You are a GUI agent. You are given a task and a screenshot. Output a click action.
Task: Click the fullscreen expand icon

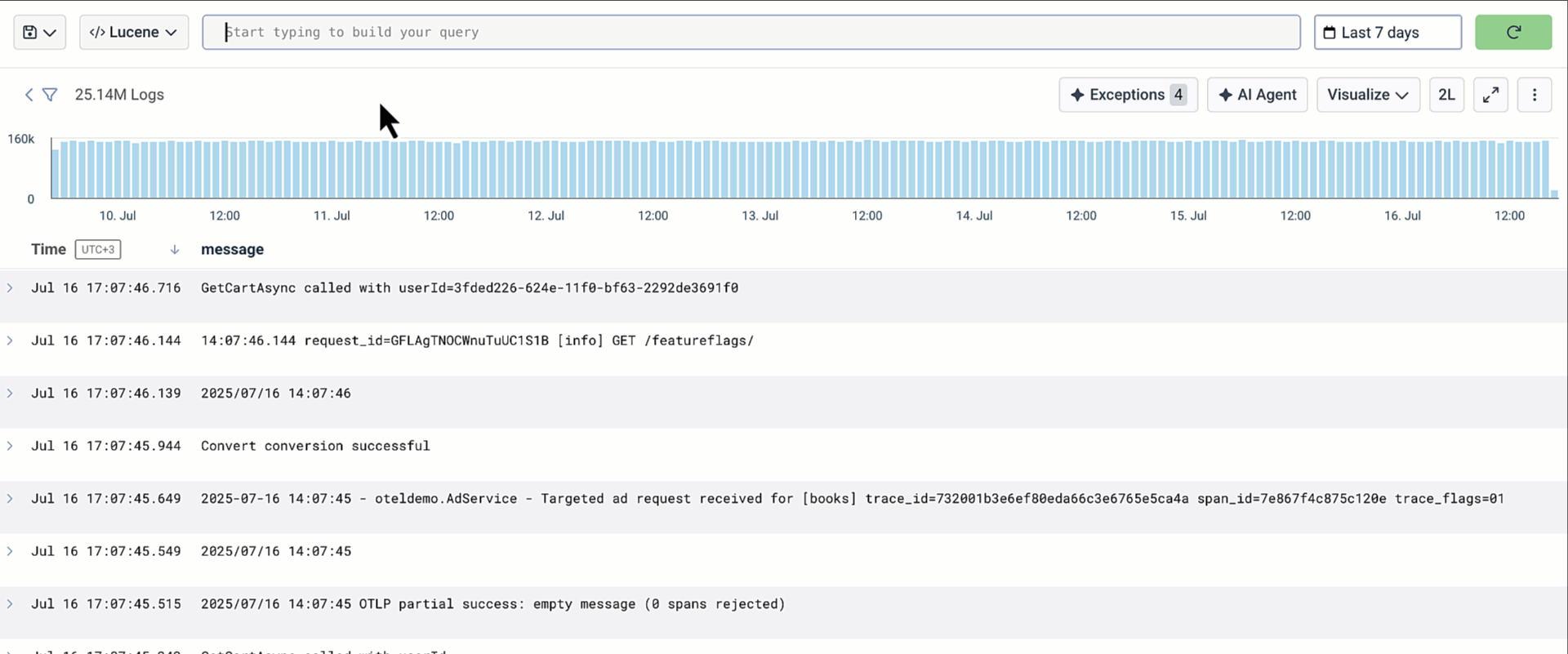(1490, 95)
